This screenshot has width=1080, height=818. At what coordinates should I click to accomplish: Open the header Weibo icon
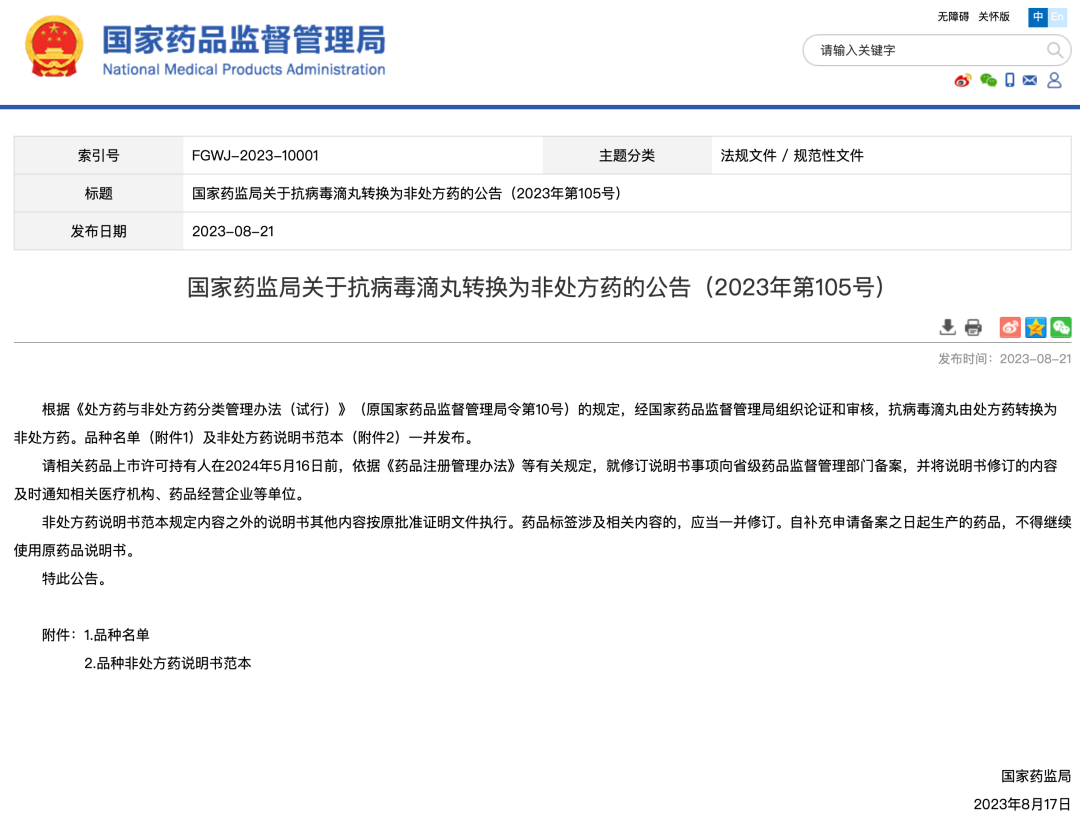coord(962,81)
